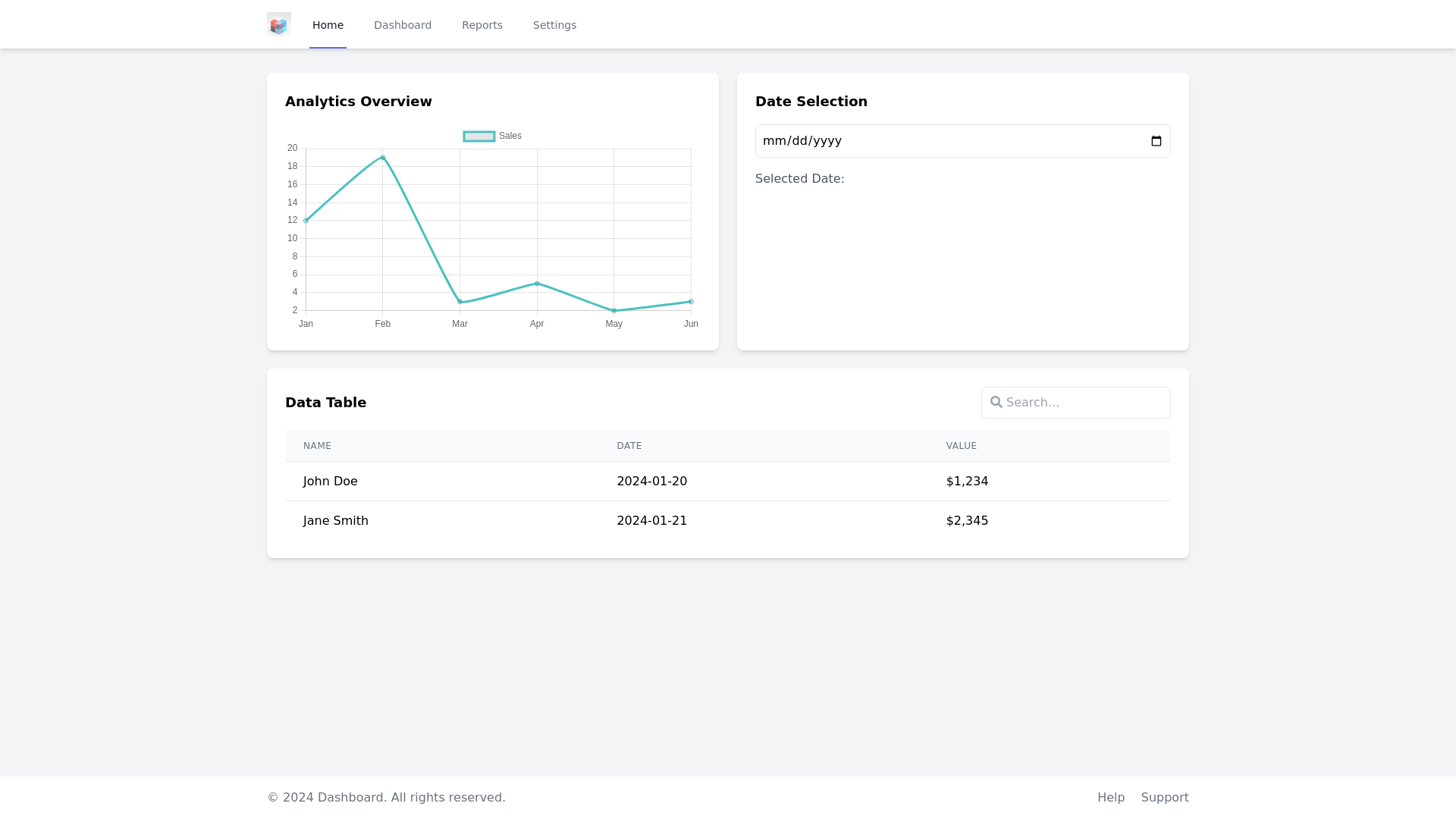Open the date picker calendar icon
Screen dimensions: 1456x819
1156,141
